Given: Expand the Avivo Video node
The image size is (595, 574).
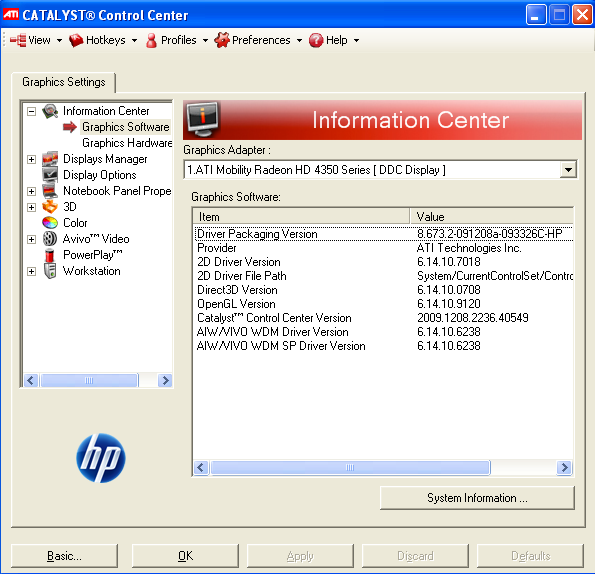Looking at the screenshot, I should 31,239.
